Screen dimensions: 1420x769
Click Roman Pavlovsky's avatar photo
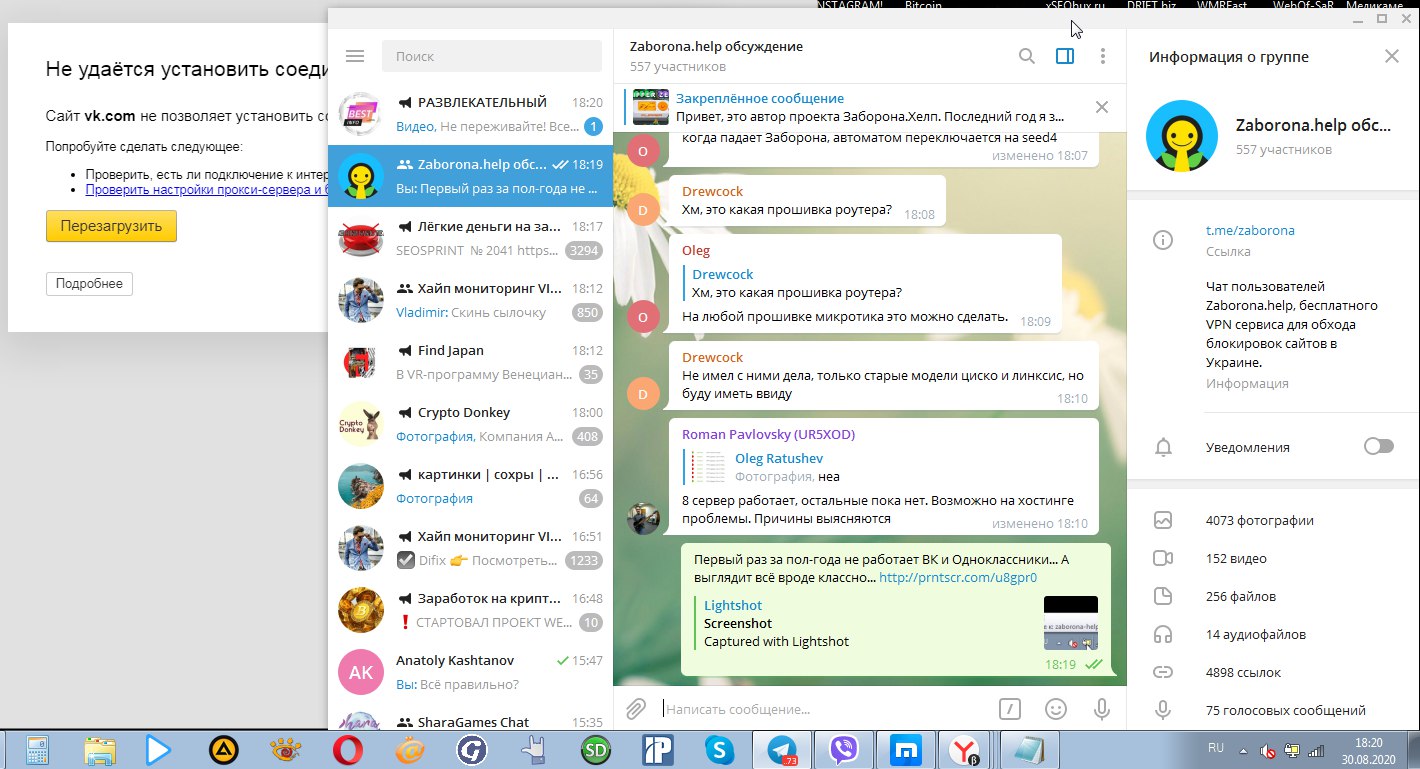pos(643,518)
